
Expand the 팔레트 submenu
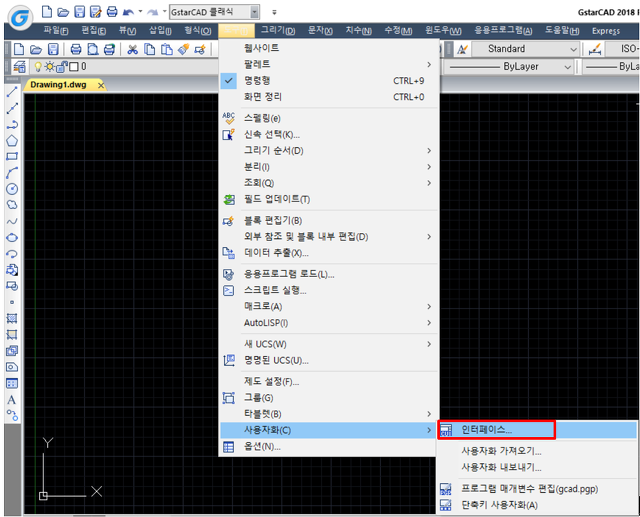point(329,64)
